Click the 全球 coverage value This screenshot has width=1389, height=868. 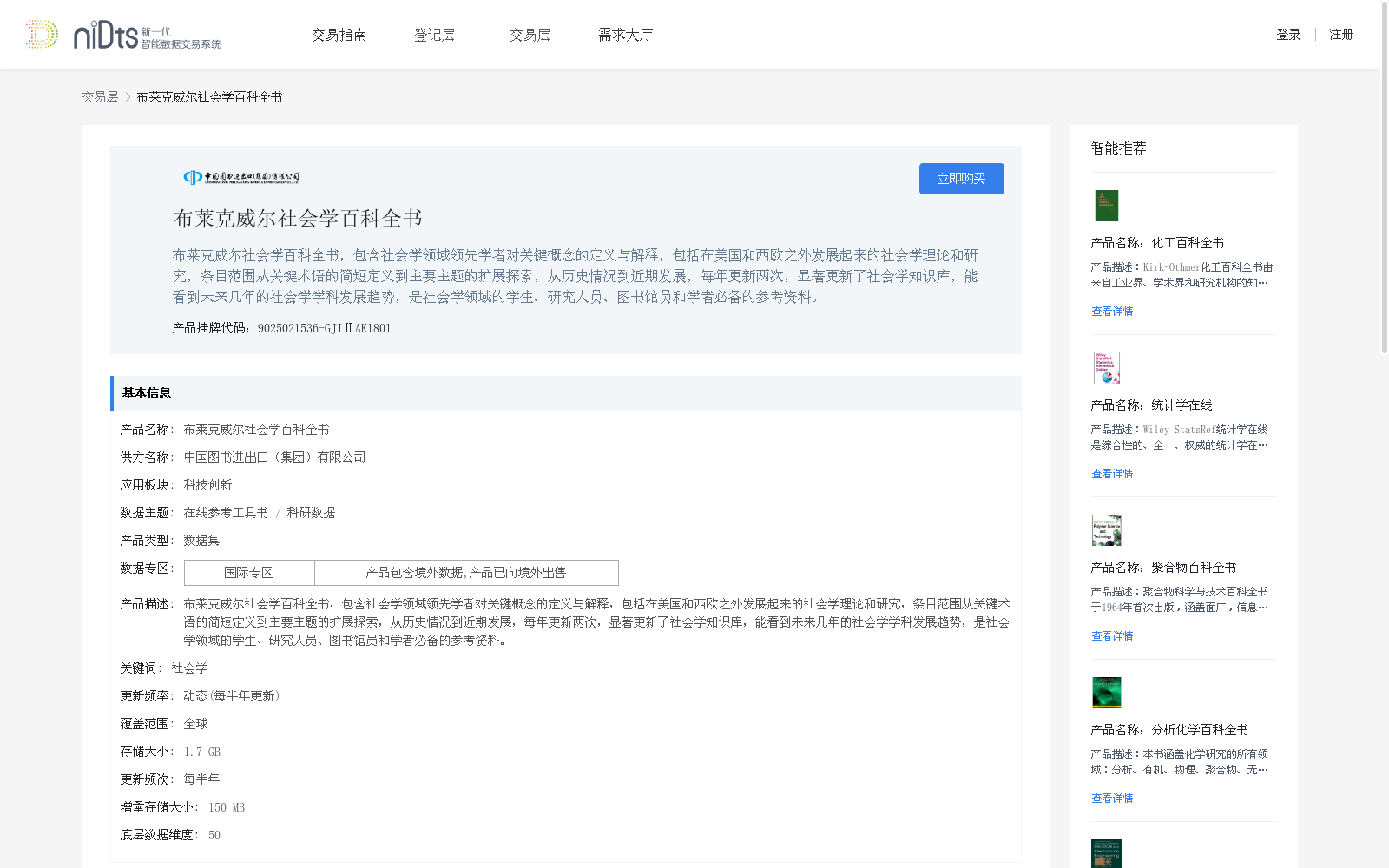tap(195, 724)
